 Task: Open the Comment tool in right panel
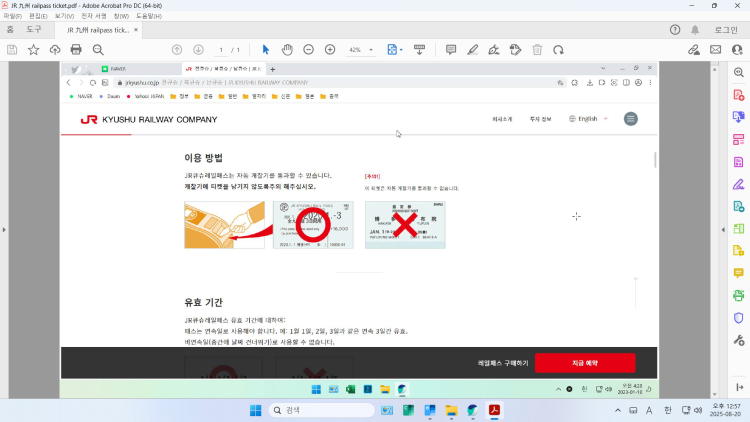pos(739,273)
